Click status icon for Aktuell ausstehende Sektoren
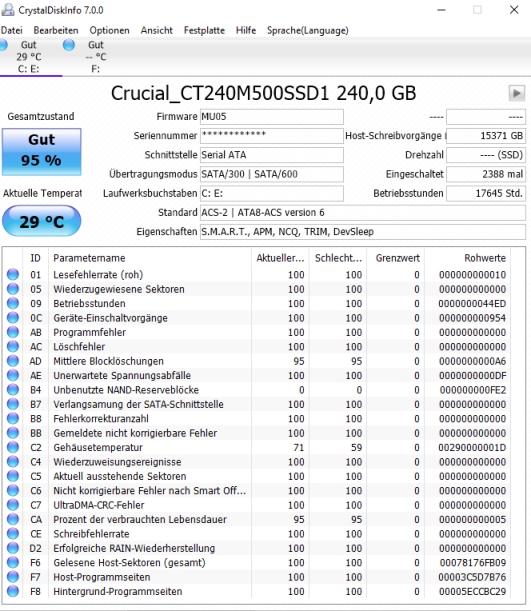 (x=13, y=476)
